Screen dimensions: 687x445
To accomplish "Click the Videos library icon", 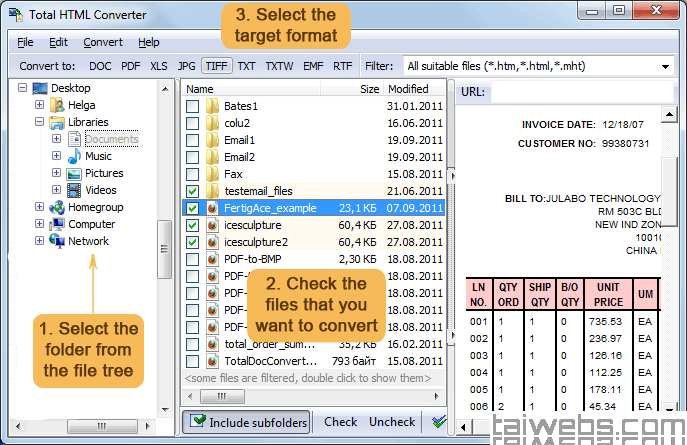I will pyautogui.click(x=75, y=190).
